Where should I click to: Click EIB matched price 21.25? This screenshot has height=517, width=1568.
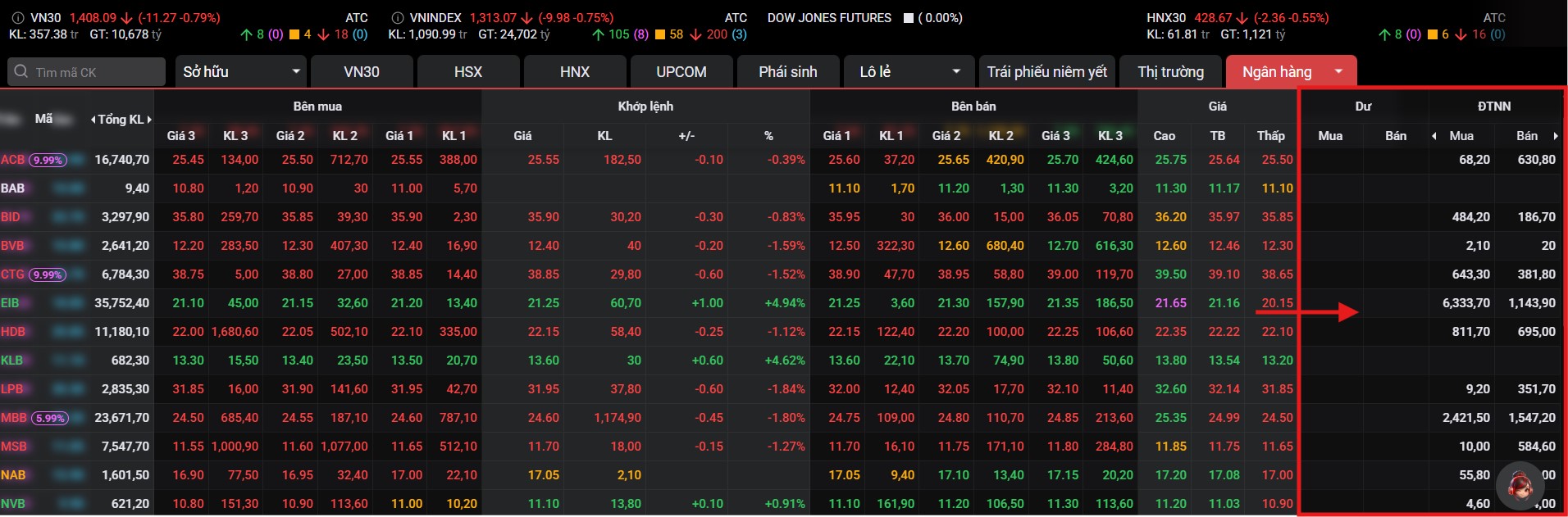click(x=544, y=303)
